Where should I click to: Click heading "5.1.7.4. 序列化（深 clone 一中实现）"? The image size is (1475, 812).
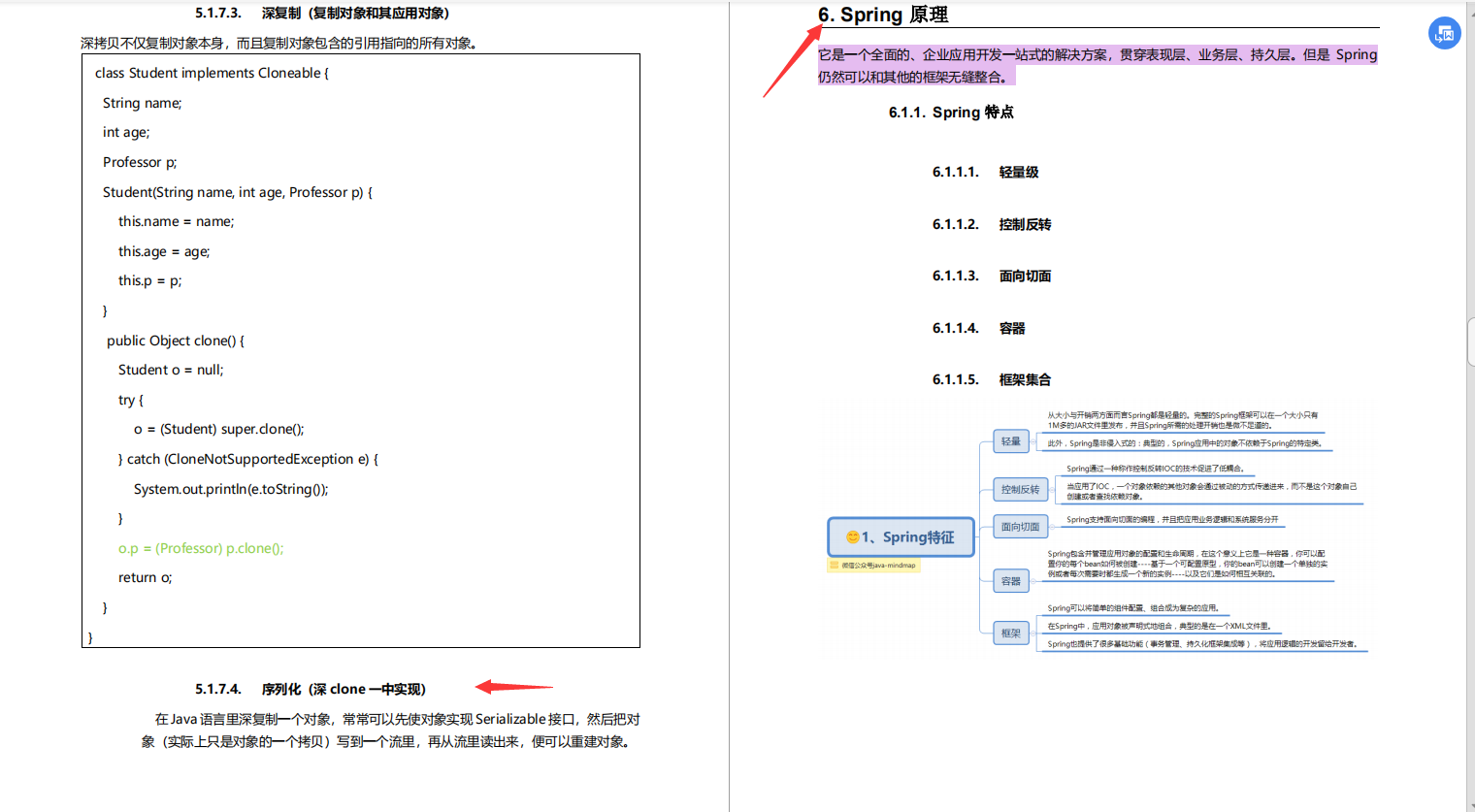(311, 689)
